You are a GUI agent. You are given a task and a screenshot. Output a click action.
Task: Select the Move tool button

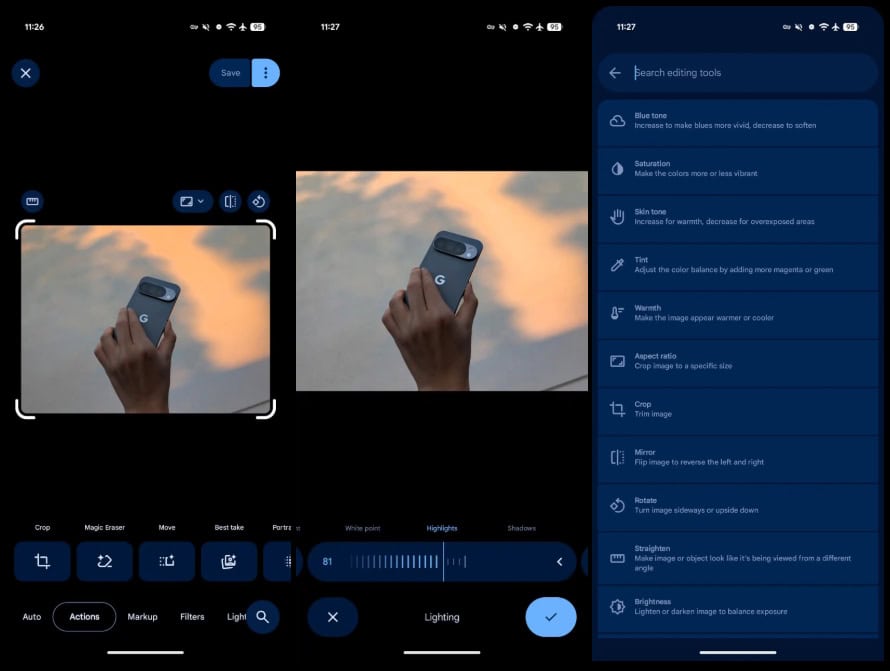point(166,561)
